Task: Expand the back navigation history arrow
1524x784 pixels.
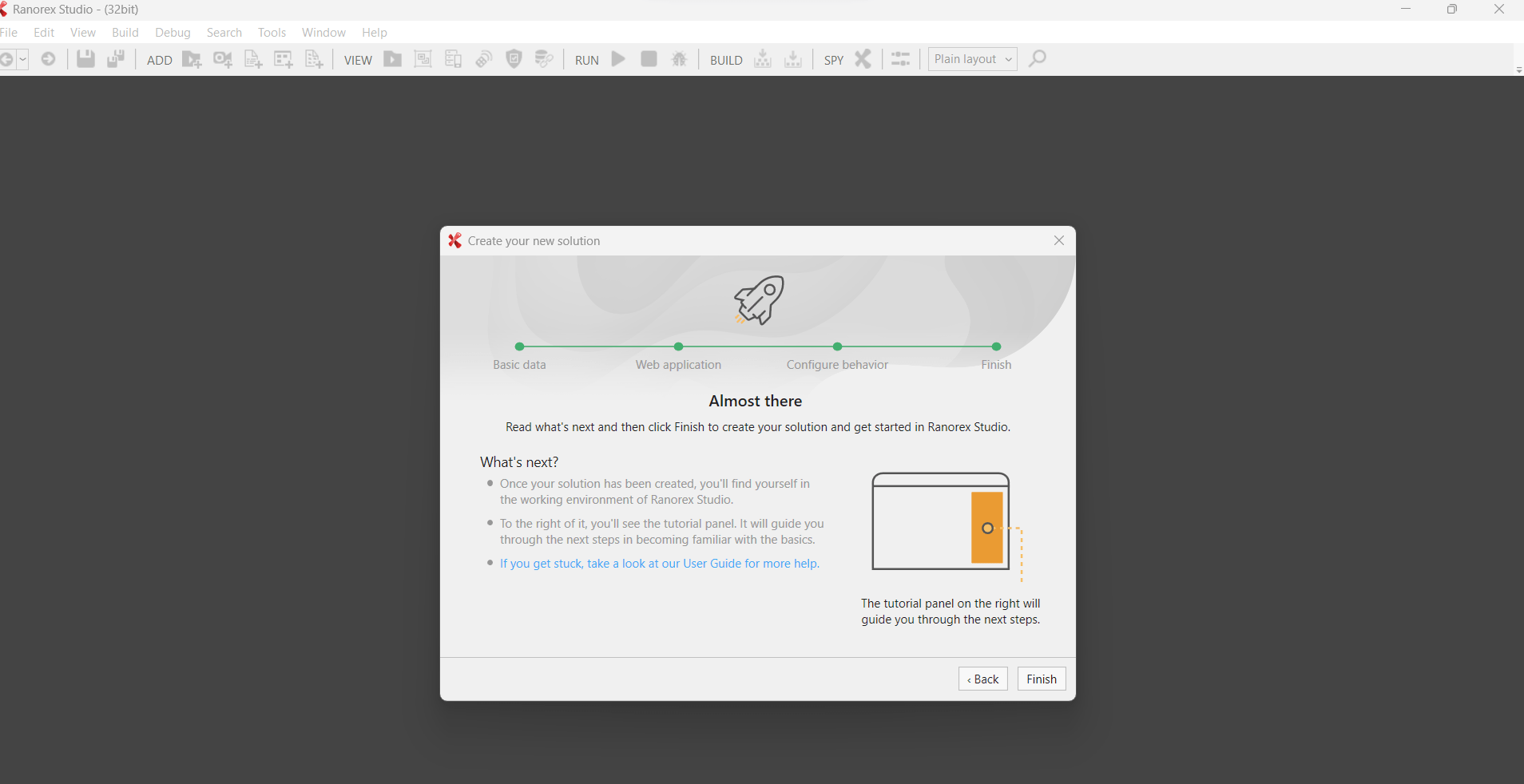Action: pyautogui.click(x=22, y=58)
